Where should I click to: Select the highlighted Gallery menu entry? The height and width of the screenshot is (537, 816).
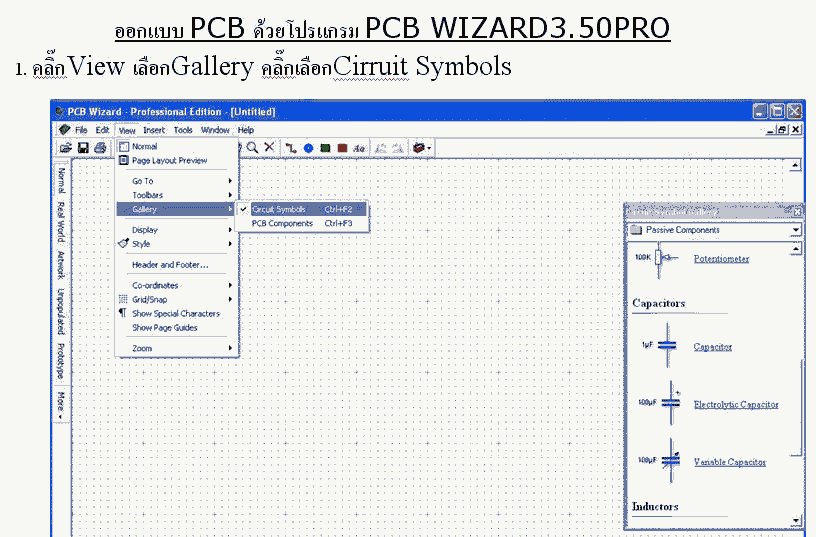[177, 209]
